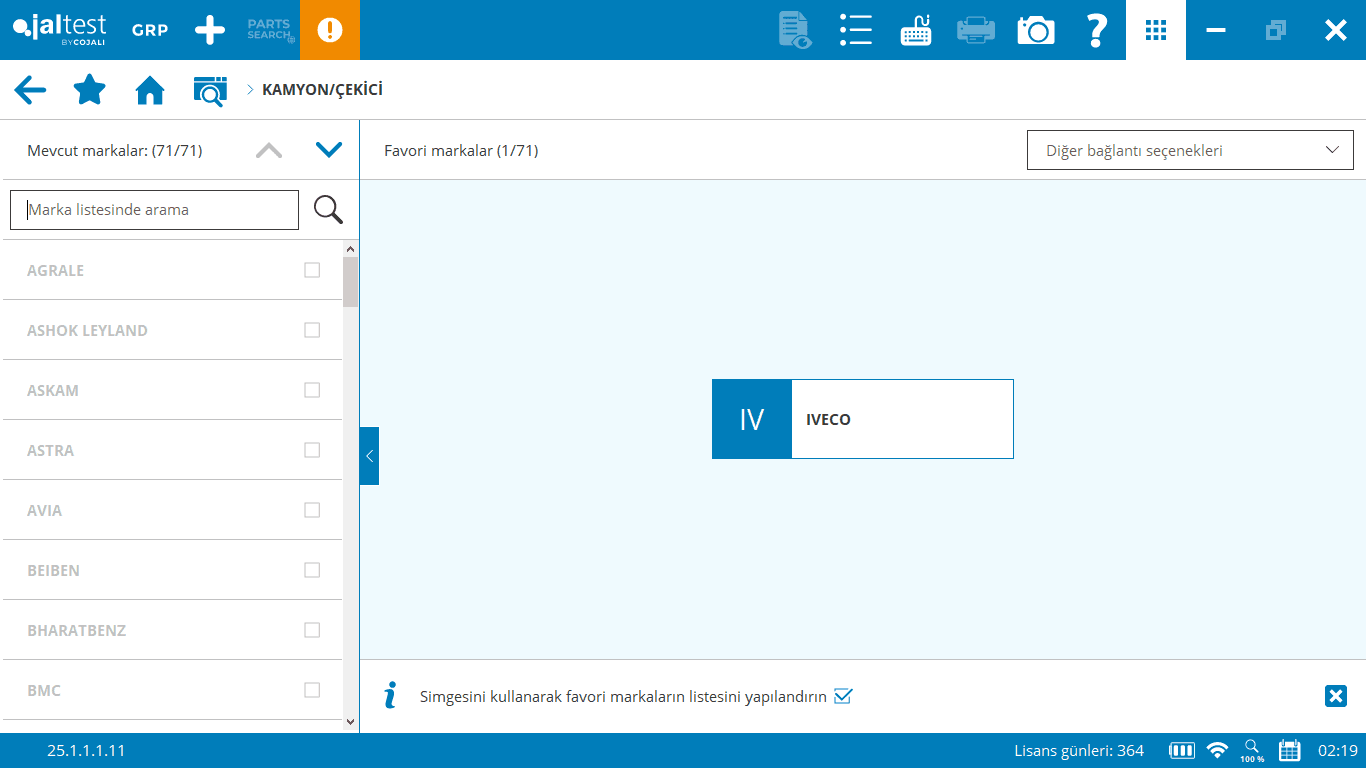Screen dimensions: 1366x768
Task: Click the orange warning alert icon
Action: tap(329, 30)
